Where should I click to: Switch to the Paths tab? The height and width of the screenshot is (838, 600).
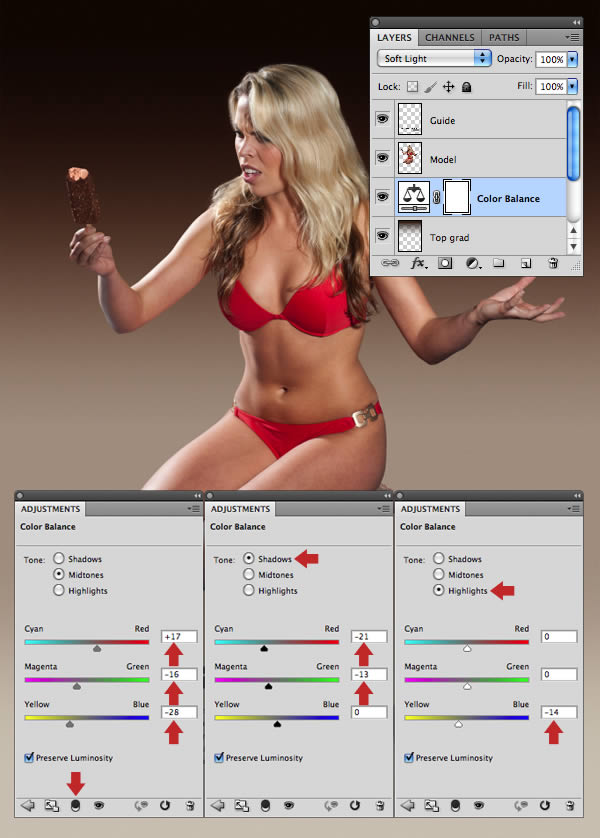point(504,37)
